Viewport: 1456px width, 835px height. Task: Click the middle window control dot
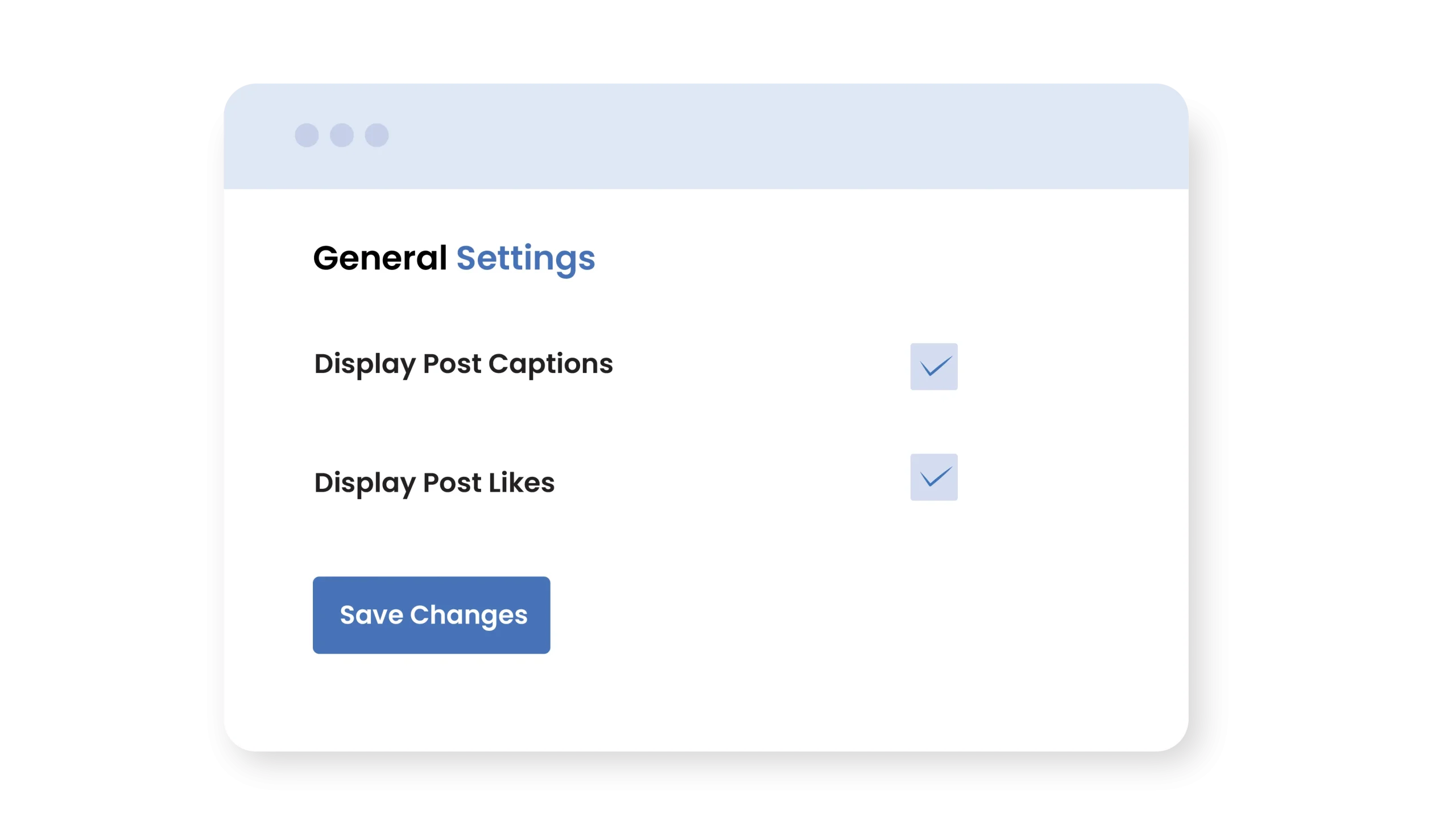342,135
